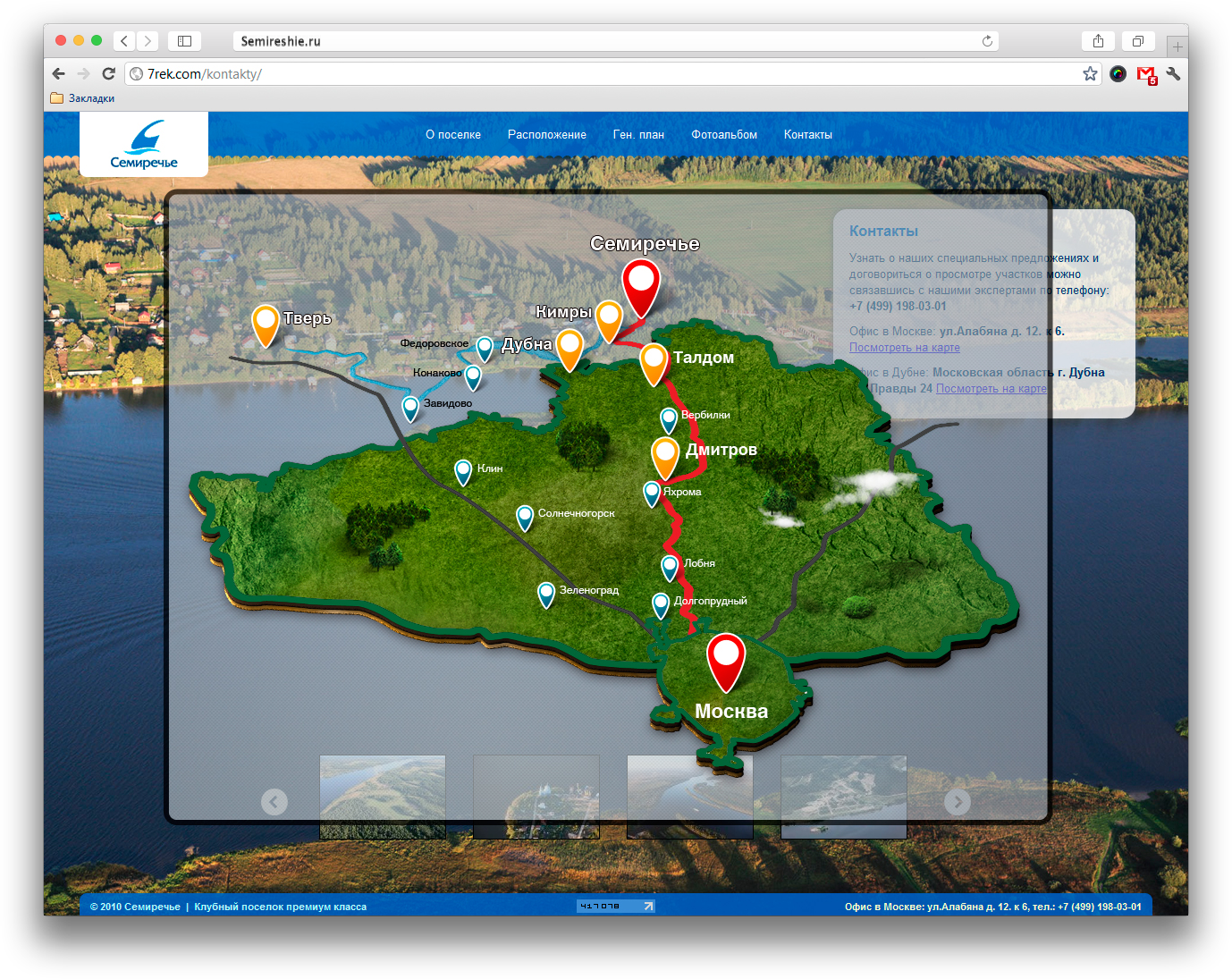The image size is (1232, 979).
Task: Click the next arrow in thumbnail carousel
Action: pyautogui.click(x=958, y=802)
